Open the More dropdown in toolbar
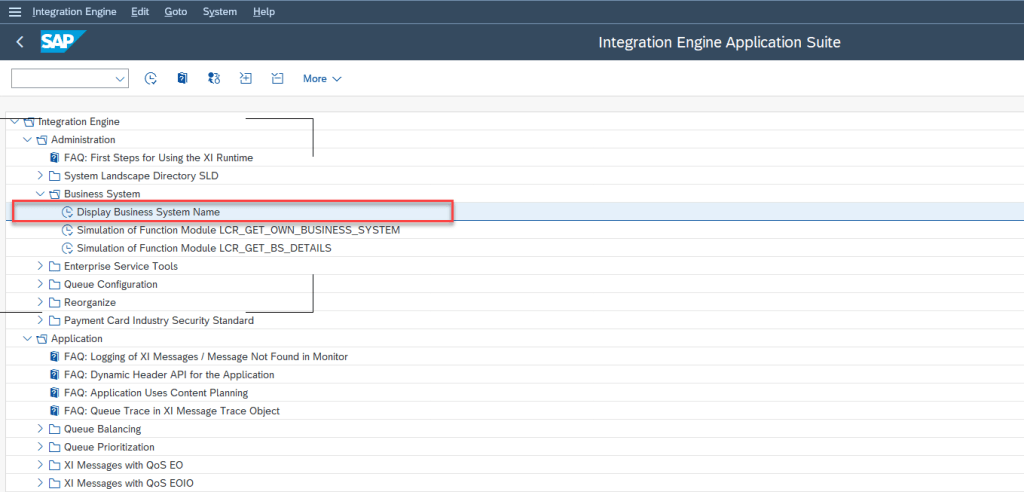Viewport: 1024px width, 492px height. [322, 78]
